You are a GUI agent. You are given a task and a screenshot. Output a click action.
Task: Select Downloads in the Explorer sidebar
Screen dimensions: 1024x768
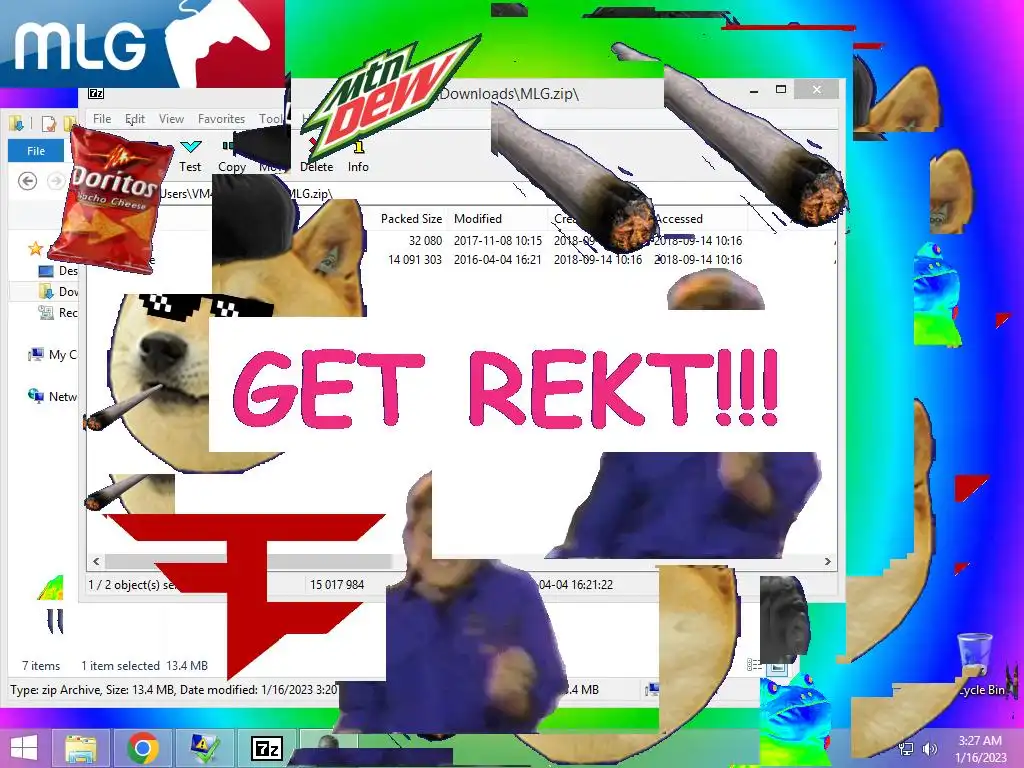click(x=58, y=291)
